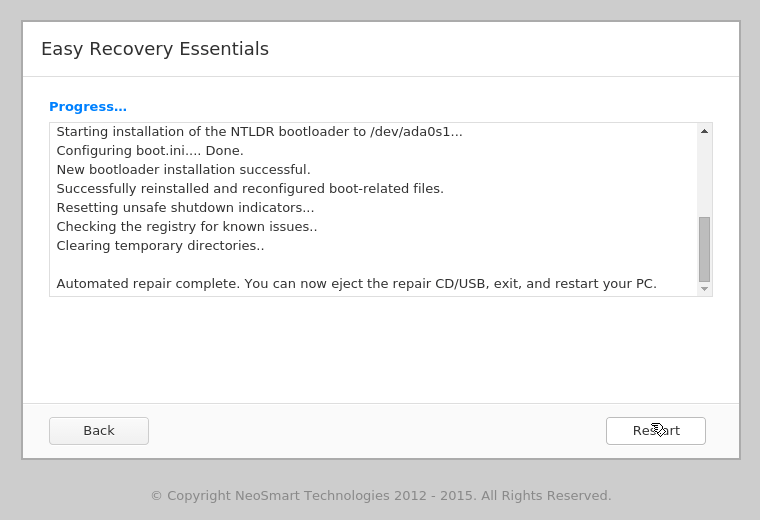The image size is (760, 520).
Task: Select 'Resetting unsafe shutdown indicators...' log entry
Action: coord(185,208)
